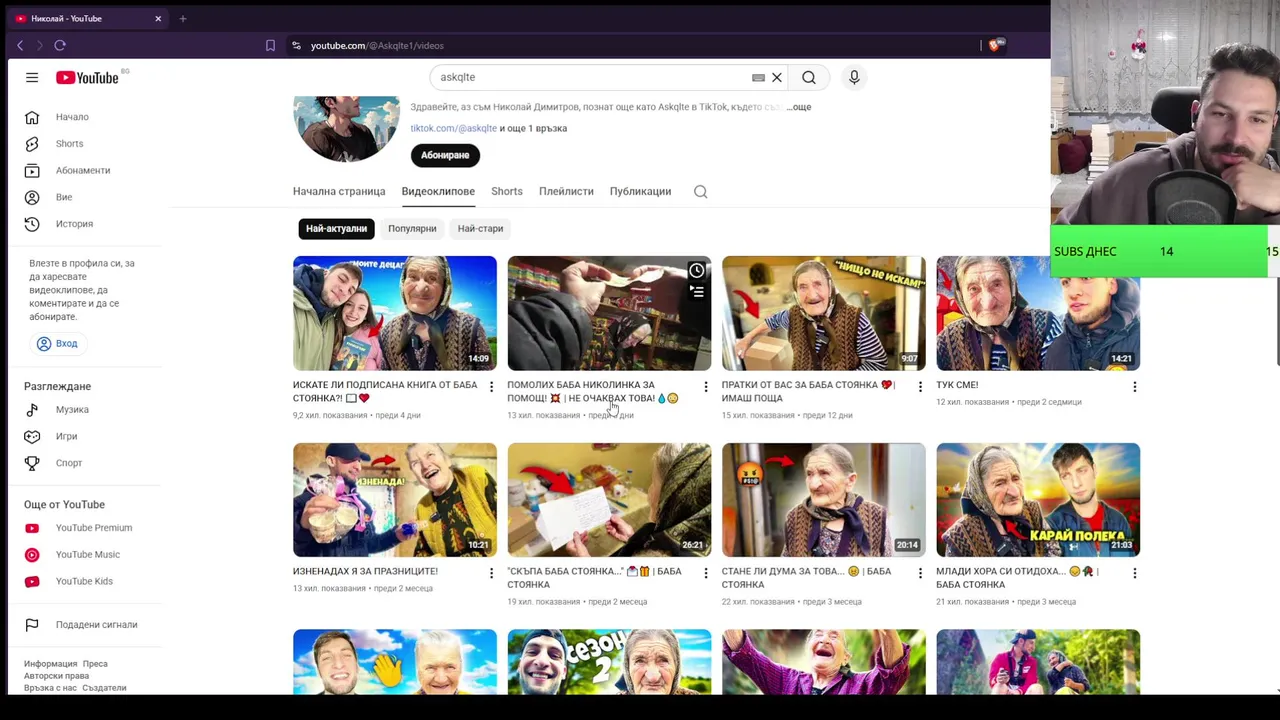Switch to Видеоклипове tab
Image resolution: width=1280 pixels, height=720 pixels.
(x=438, y=192)
